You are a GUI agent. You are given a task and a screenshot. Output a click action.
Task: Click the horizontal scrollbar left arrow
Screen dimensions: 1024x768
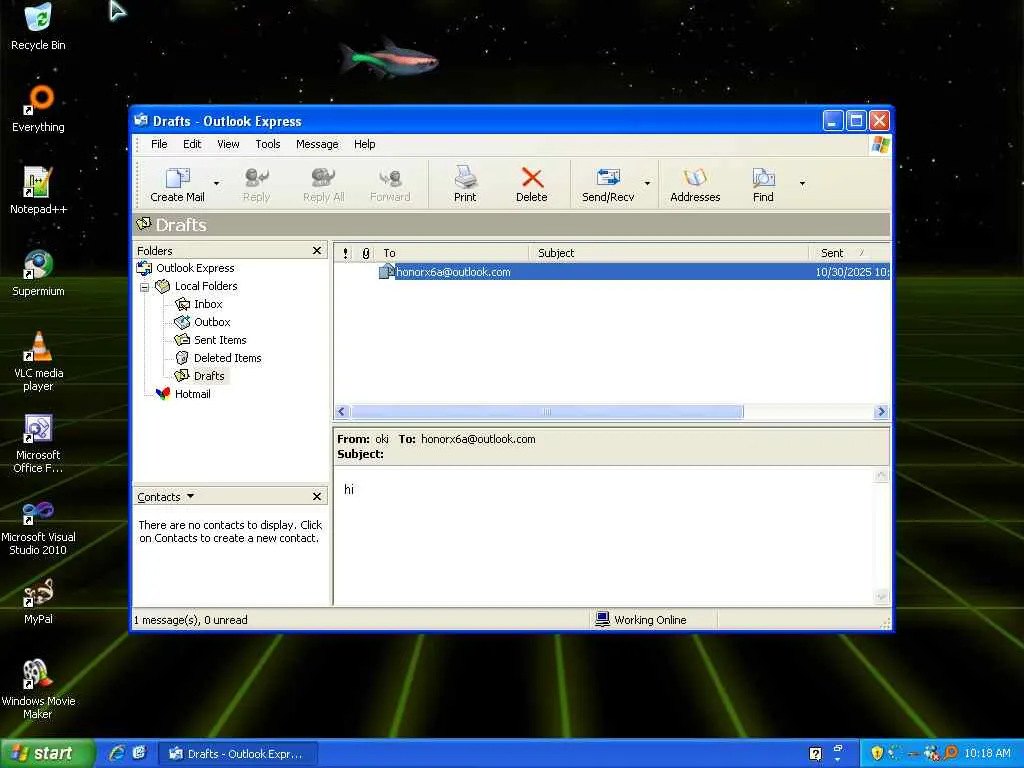[342, 412]
